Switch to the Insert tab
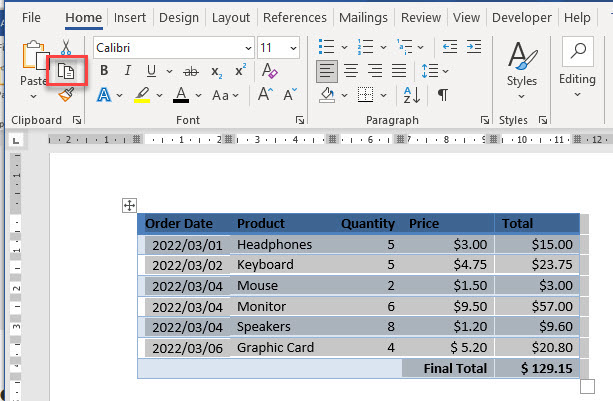Viewport: 613px width, 401px height. pos(130,17)
